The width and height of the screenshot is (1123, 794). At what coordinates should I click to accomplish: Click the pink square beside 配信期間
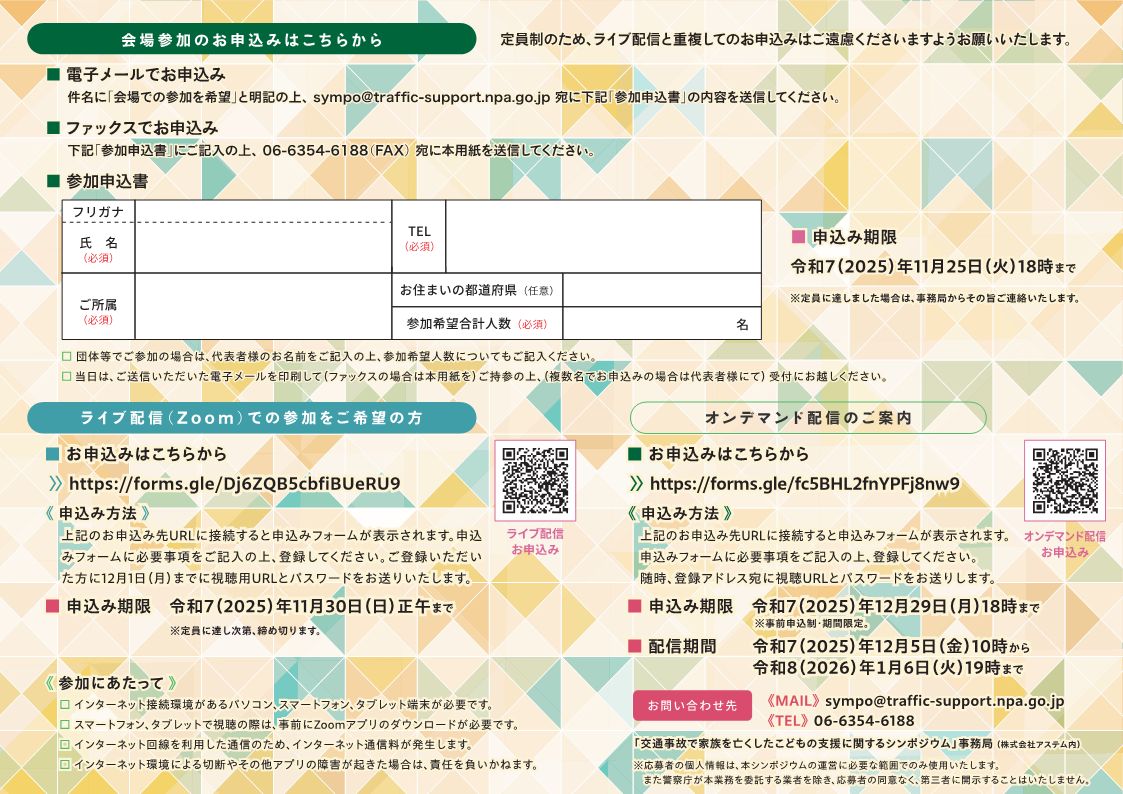click(634, 646)
